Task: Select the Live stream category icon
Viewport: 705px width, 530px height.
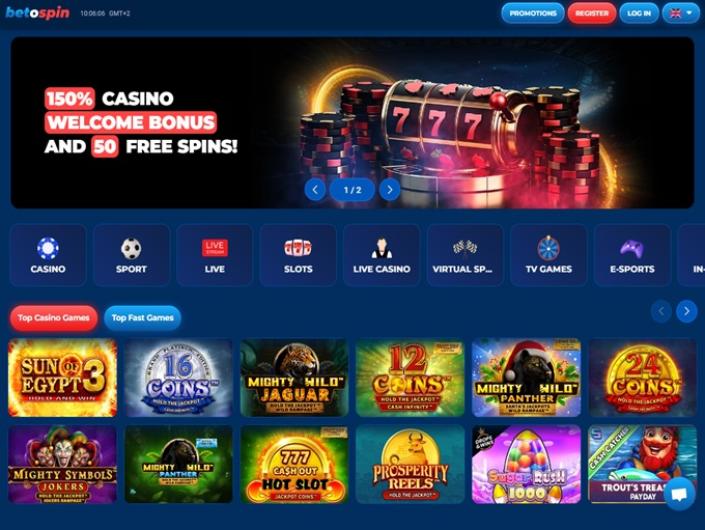Action: 215,248
